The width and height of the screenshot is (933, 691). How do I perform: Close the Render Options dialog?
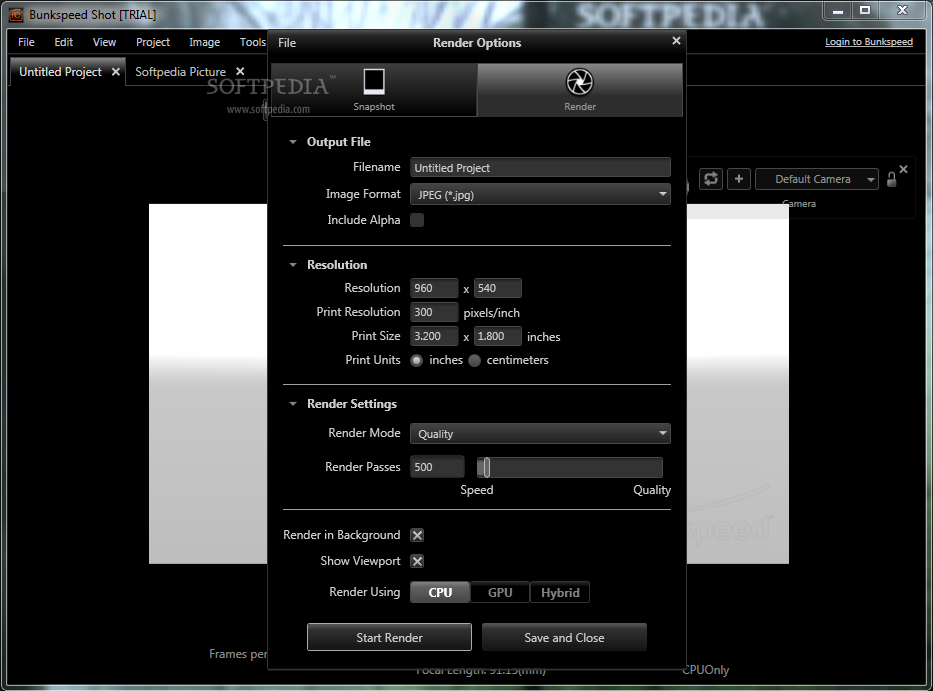coord(676,40)
